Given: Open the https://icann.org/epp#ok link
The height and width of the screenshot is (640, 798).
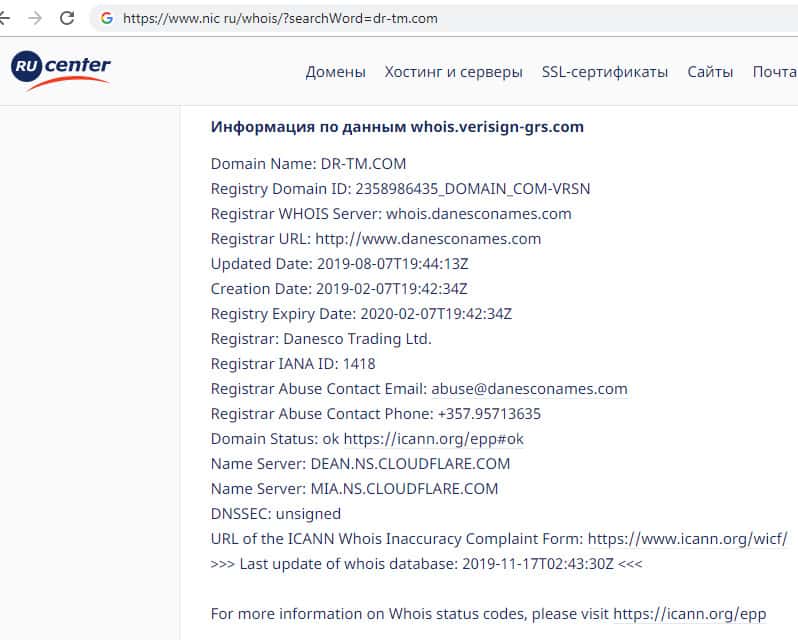Looking at the screenshot, I should point(434,439).
